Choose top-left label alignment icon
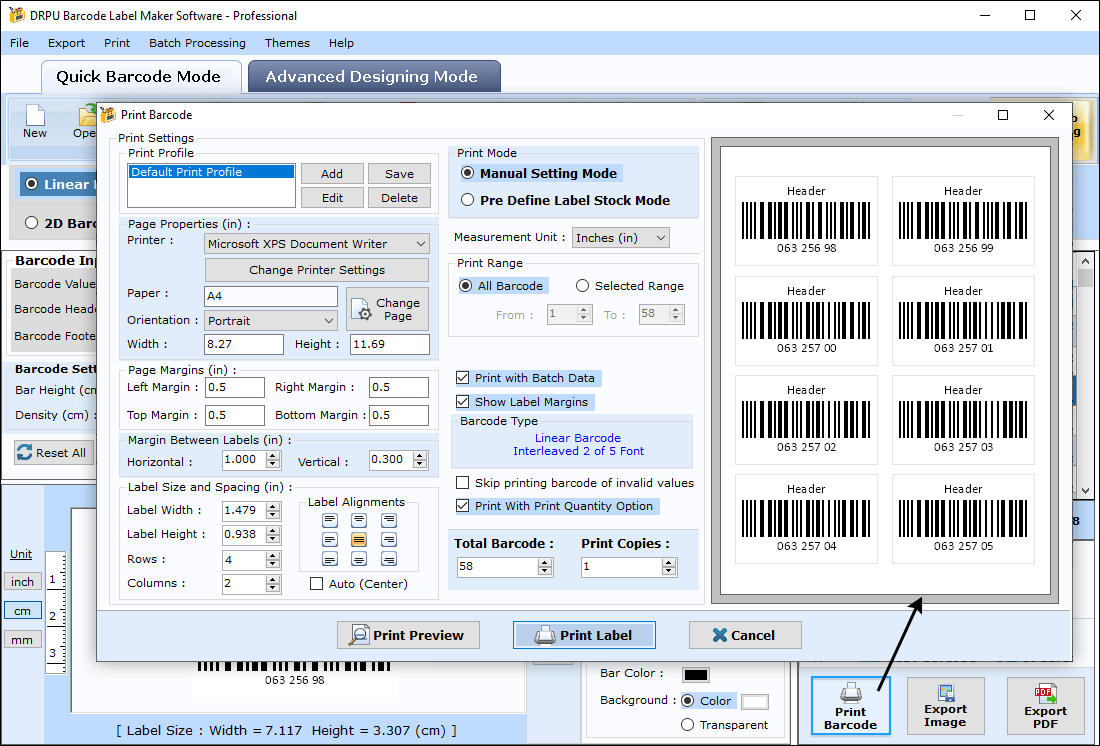This screenshot has height=746, width=1100. (x=330, y=520)
